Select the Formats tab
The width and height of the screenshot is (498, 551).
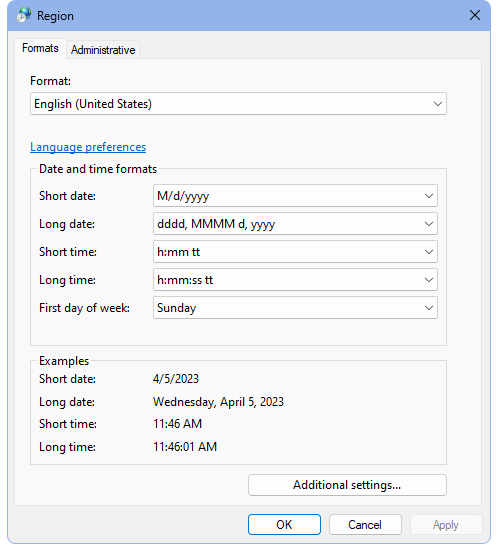(40, 48)
